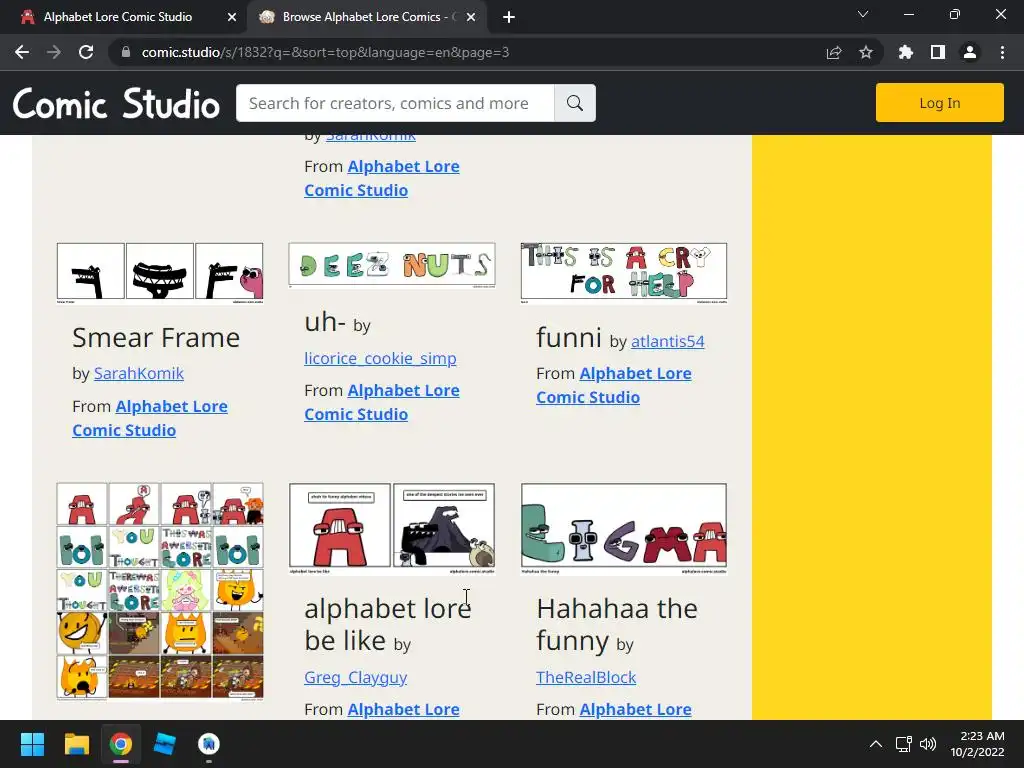This screenshot has height=768, width=1024.
Task: Open Alphabet Lore Comic Studio link under funni
Action: coord(614,385)
